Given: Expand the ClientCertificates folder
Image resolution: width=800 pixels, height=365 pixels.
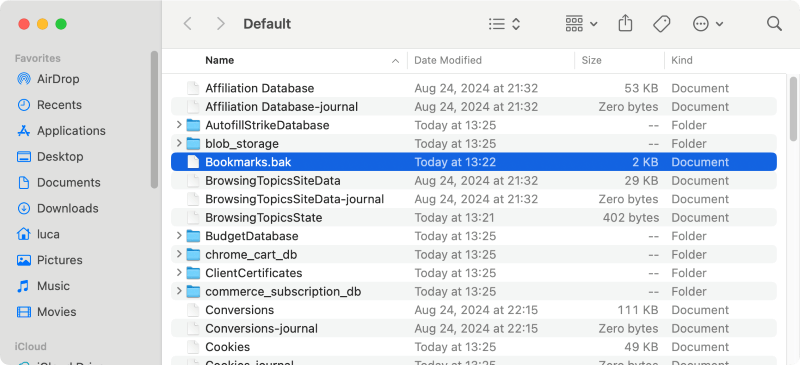Looking at the screenshot, I should [179, 272].
